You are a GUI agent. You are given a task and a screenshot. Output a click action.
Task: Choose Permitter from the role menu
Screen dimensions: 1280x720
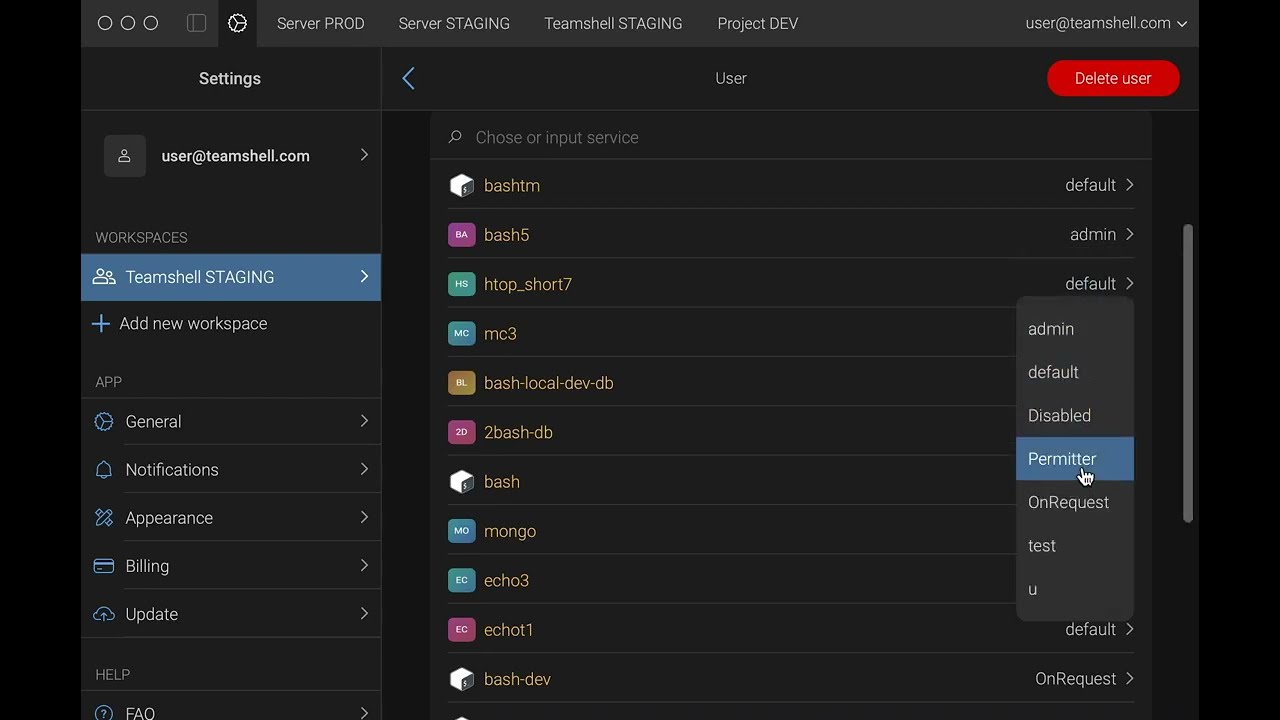pos(1062,459)
